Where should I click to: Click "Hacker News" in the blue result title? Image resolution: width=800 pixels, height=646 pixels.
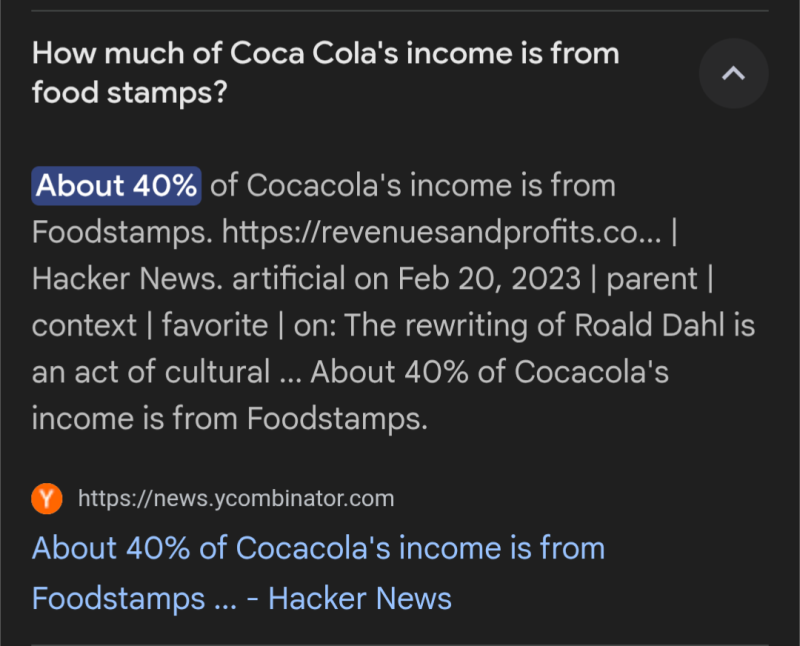360,598
